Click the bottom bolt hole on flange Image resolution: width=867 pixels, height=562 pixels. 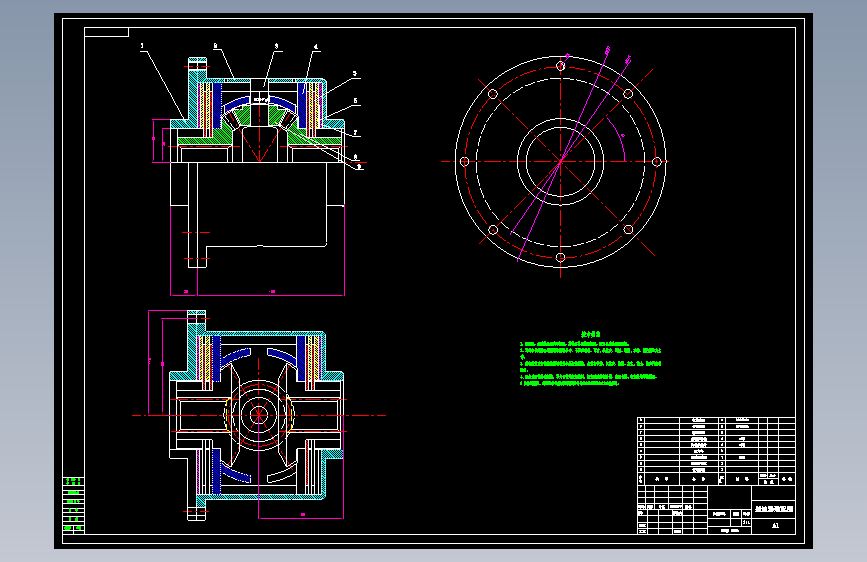click(x=561, y=257)
